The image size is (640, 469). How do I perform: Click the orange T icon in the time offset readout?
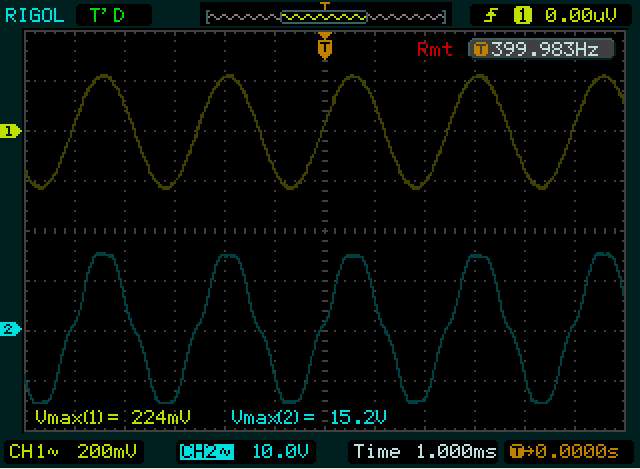(516, 451)
